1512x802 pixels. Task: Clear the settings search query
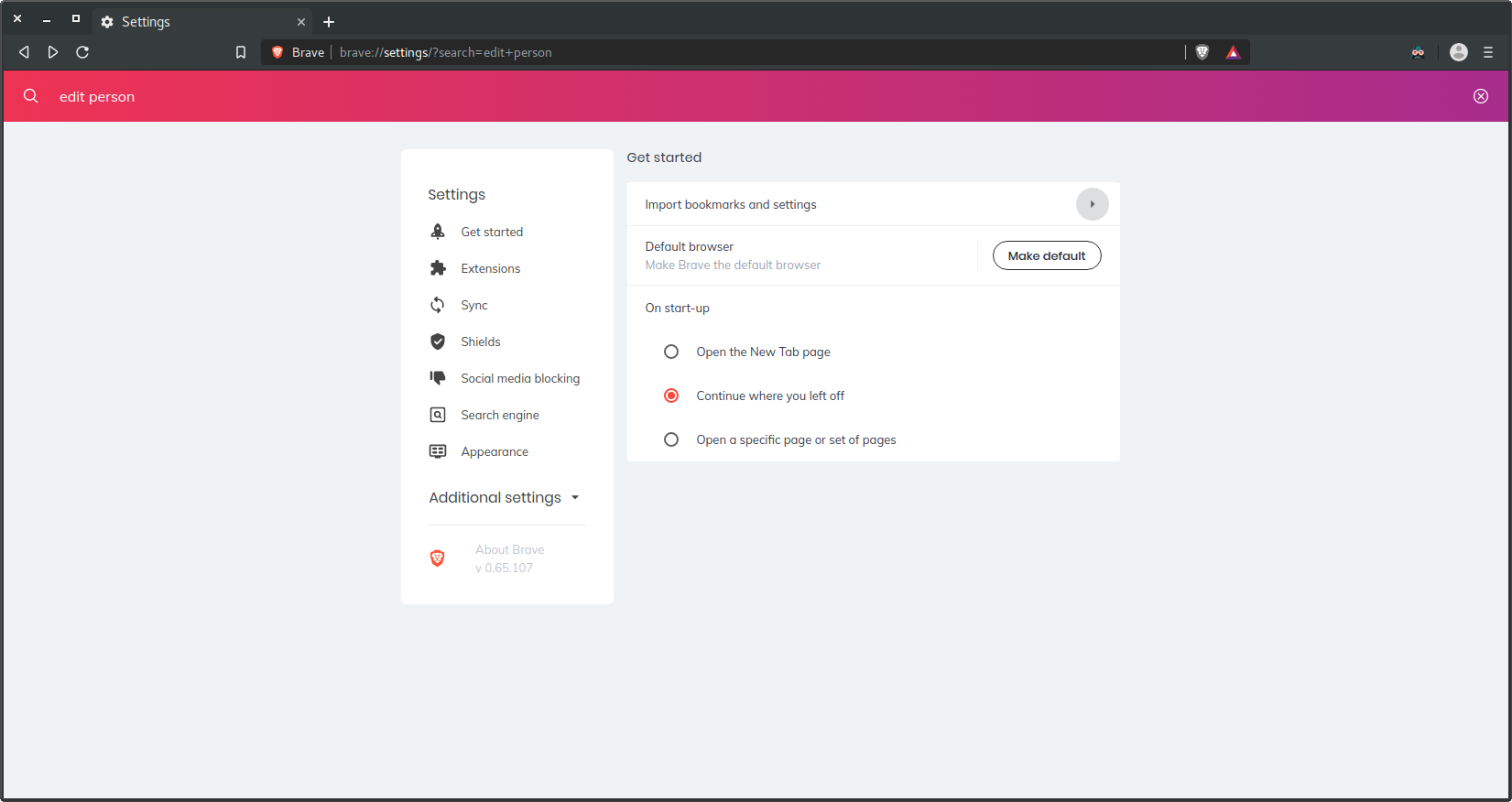pyautogui.click(x=1481, y=96)
